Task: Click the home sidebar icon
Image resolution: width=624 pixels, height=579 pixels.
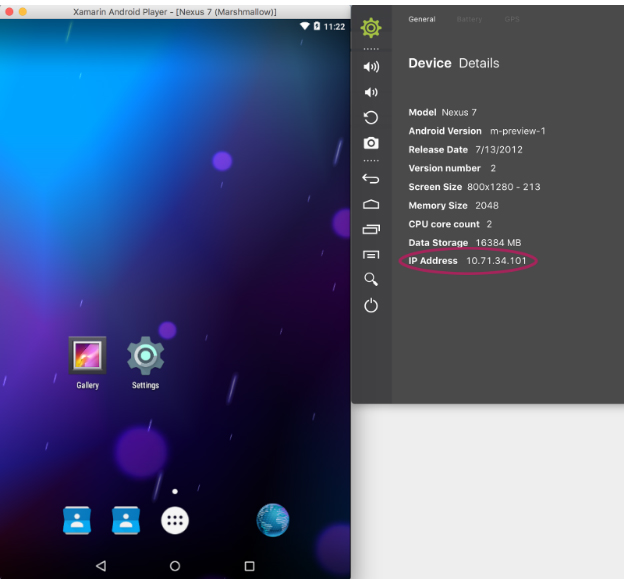Action: [371, 204]
